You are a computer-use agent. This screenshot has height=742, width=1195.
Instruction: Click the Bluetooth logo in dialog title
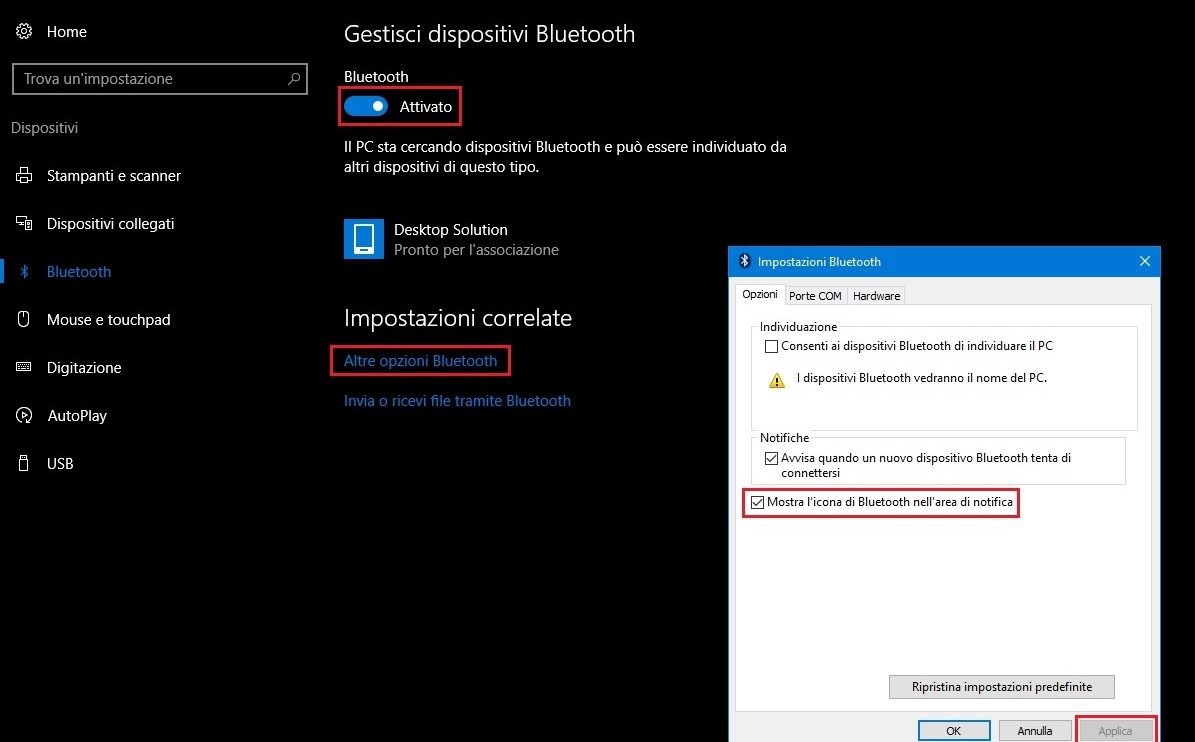point(745,261)
